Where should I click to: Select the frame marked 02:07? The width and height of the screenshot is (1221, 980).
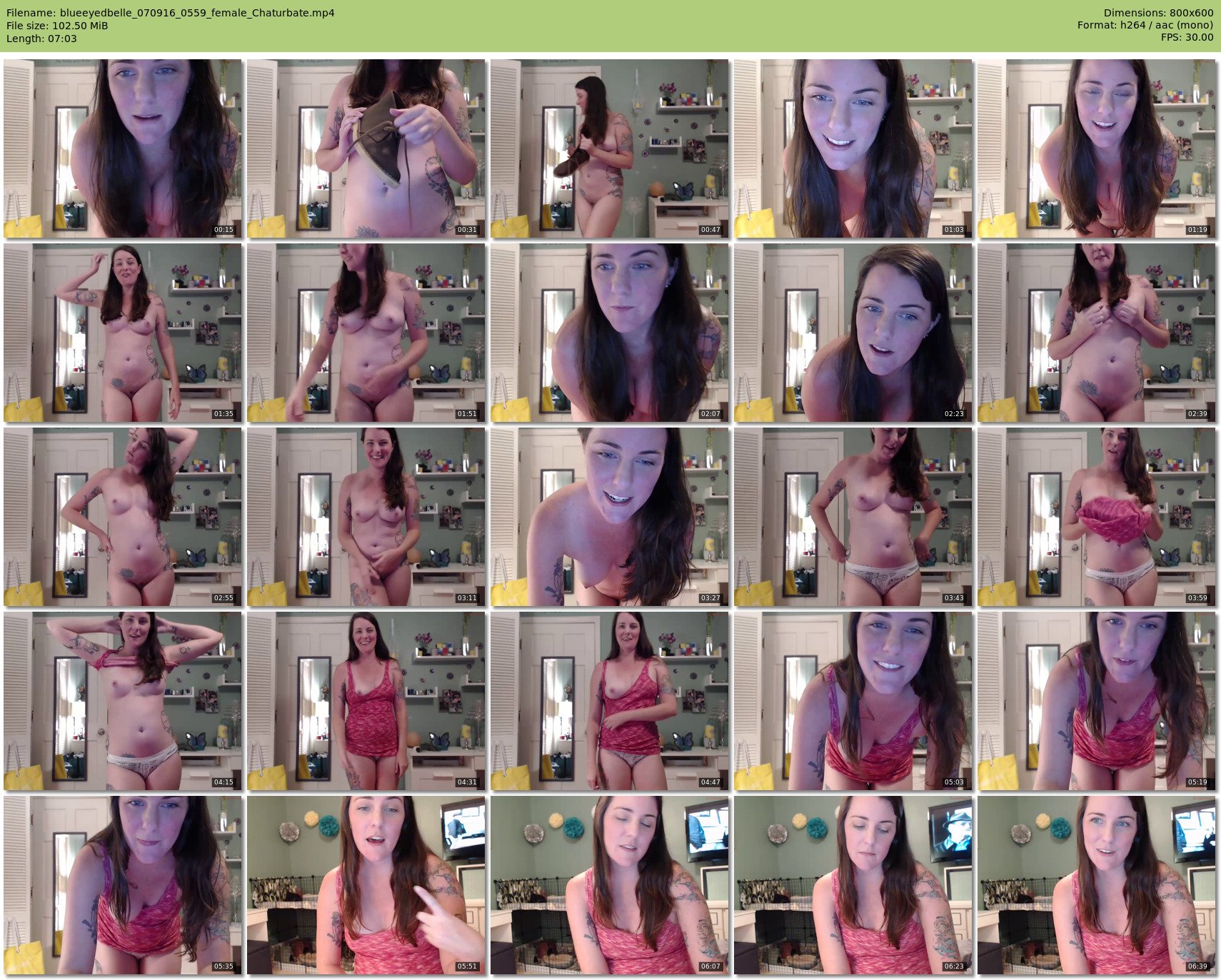click(610, 333)
